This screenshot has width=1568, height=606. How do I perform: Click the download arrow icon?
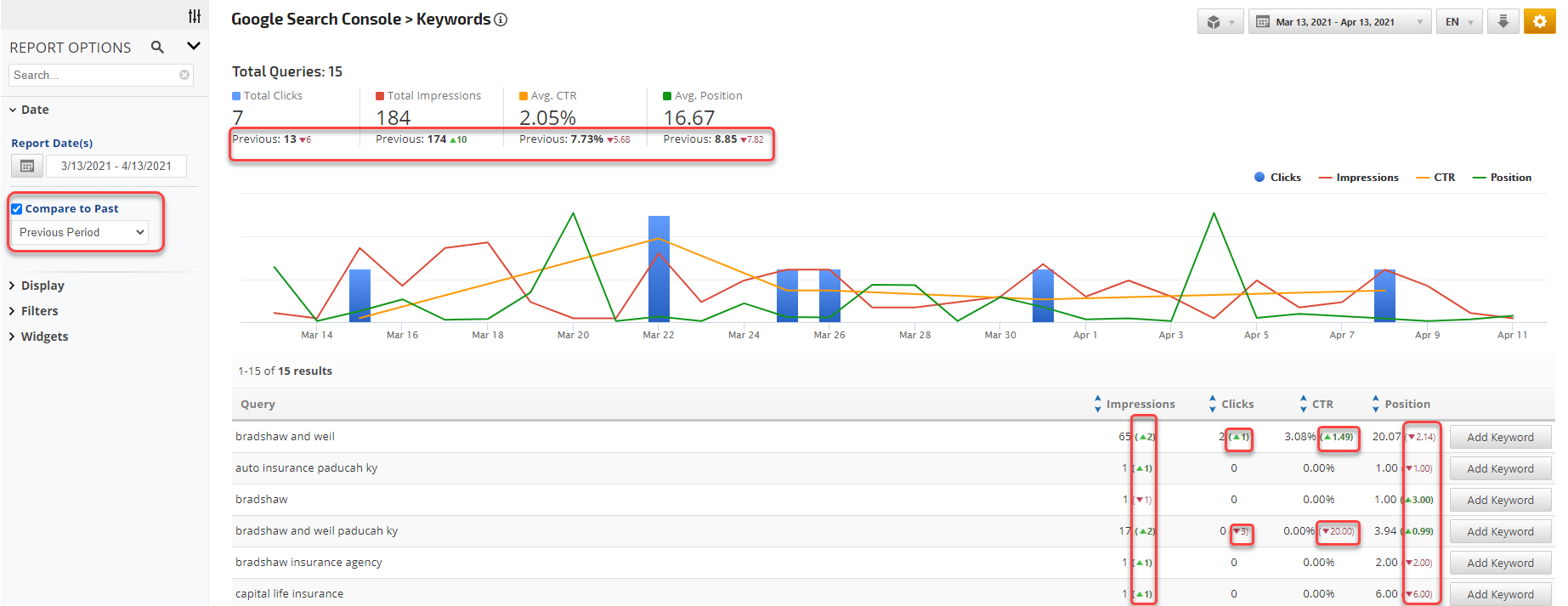pyautogui.click(x=1503, y=21)
